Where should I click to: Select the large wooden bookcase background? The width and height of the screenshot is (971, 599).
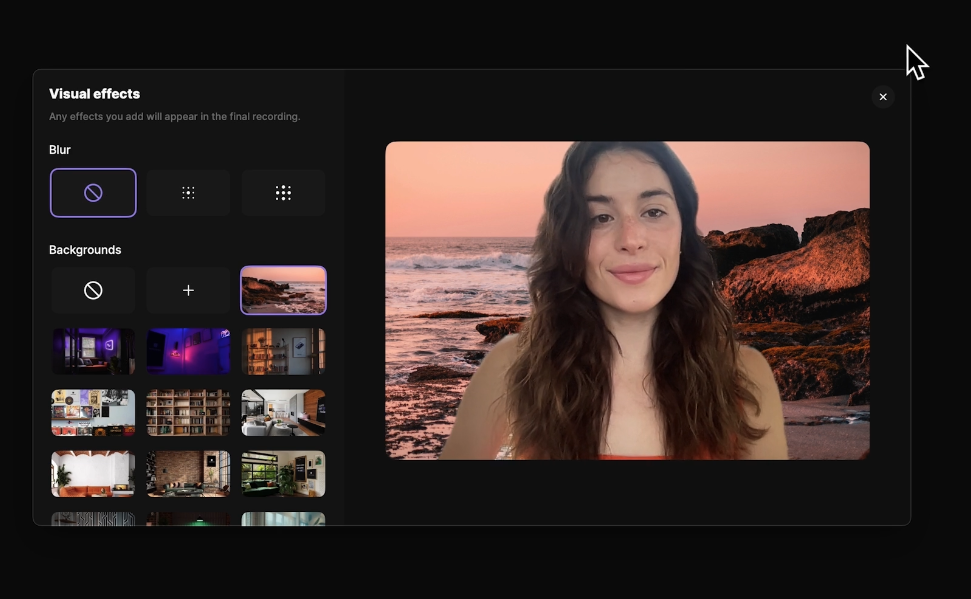coord(188,413)
